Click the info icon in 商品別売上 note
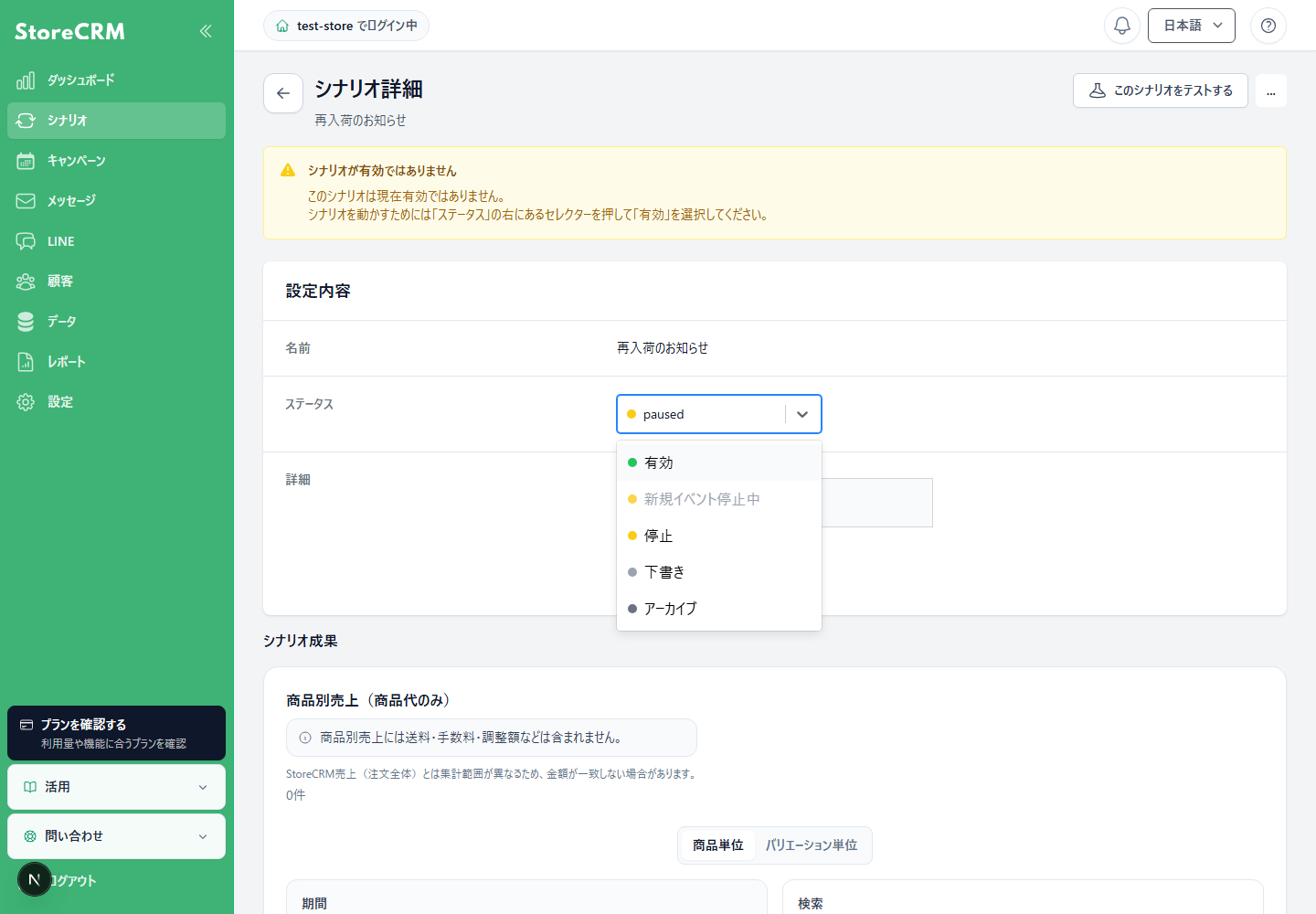The width and height of the screenshot is (1316, 914). 305,738
